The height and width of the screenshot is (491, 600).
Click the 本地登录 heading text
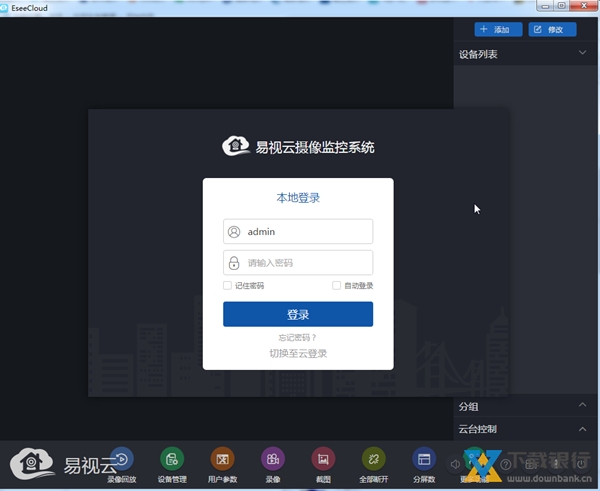tap(298, 198)
